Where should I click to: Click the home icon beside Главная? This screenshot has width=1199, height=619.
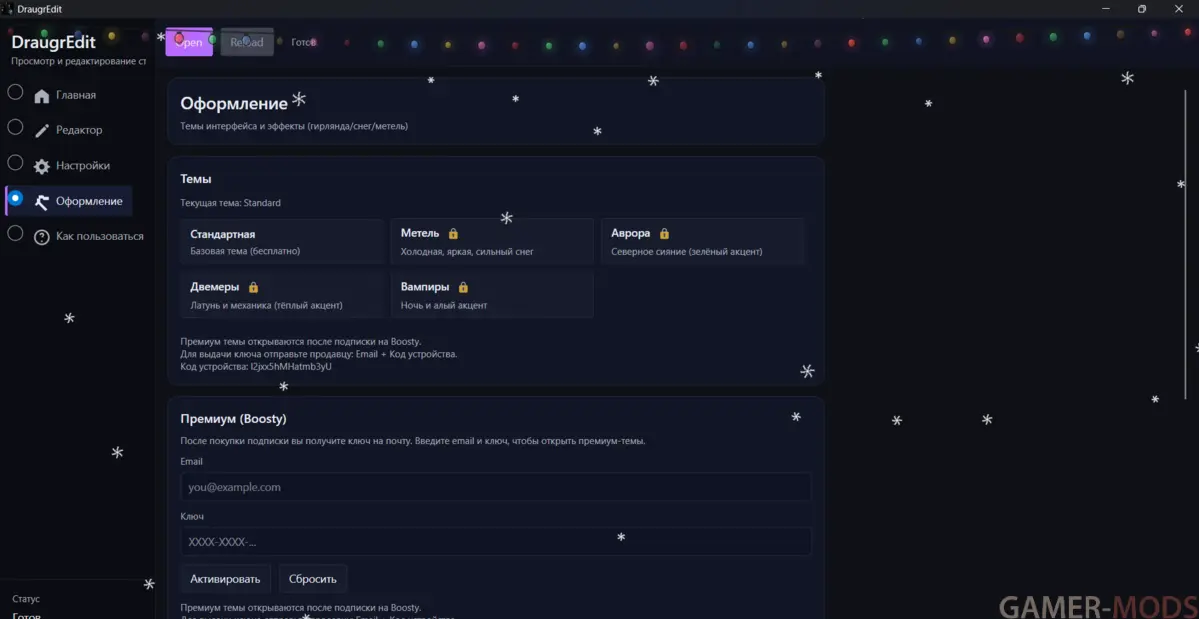click(x=41, y=96)
